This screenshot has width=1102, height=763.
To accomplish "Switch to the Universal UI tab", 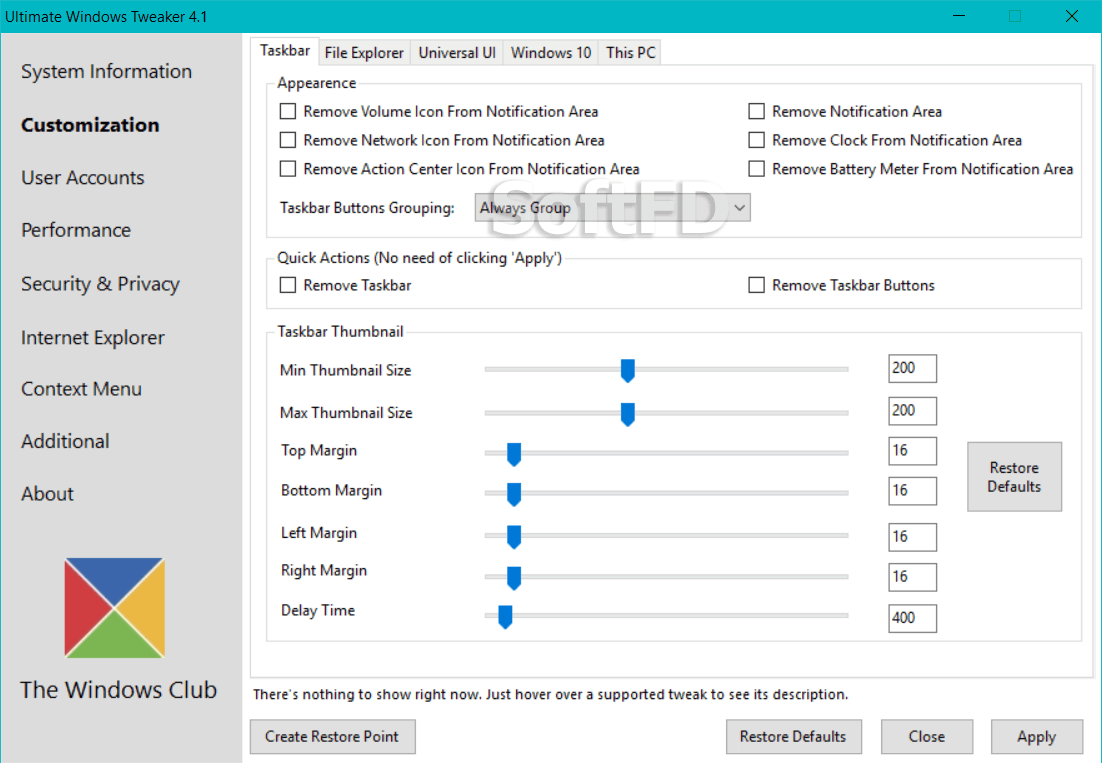I will [457, 53].
